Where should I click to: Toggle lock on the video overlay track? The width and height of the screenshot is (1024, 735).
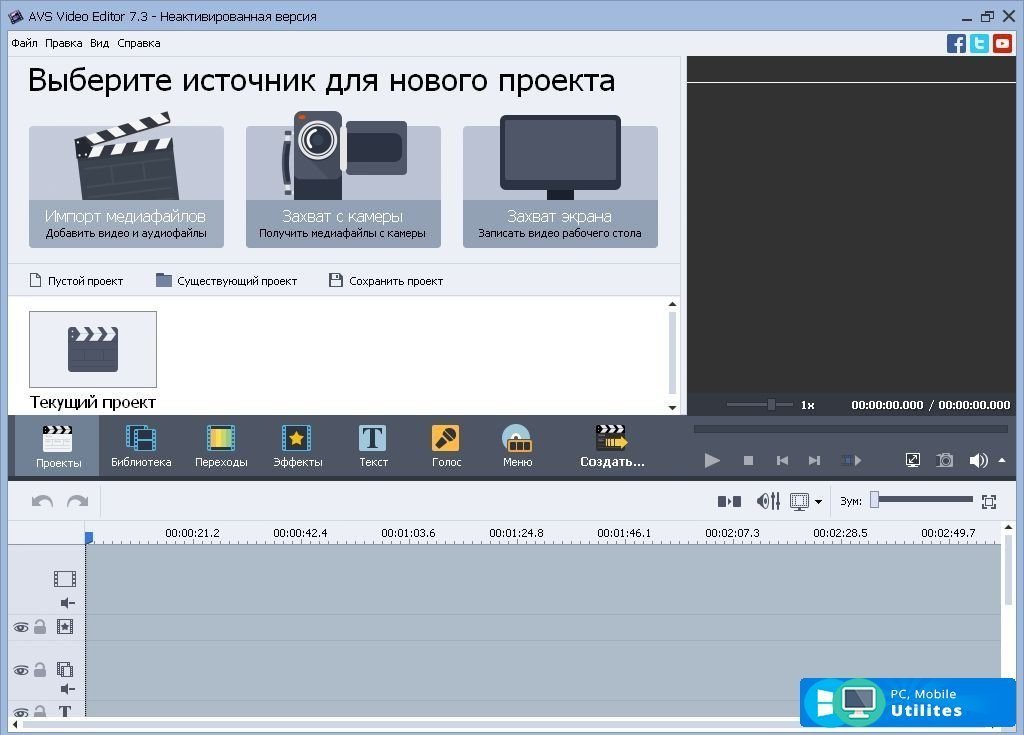click(x=40, y=670)
